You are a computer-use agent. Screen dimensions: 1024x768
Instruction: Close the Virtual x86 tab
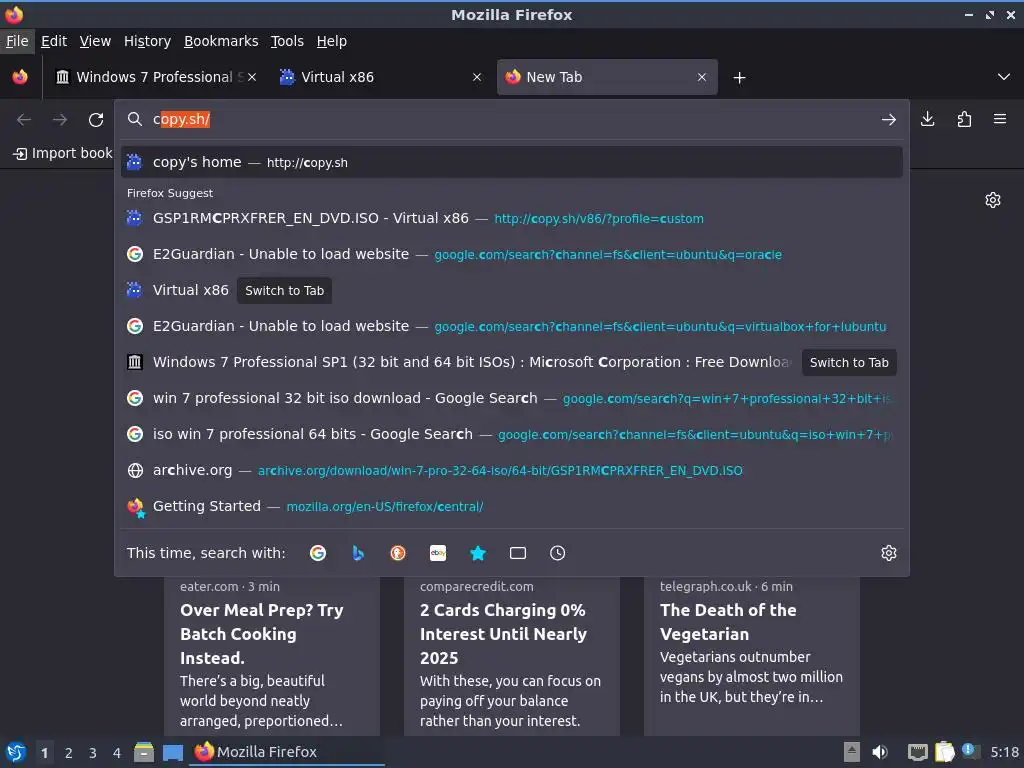point(477,77)
